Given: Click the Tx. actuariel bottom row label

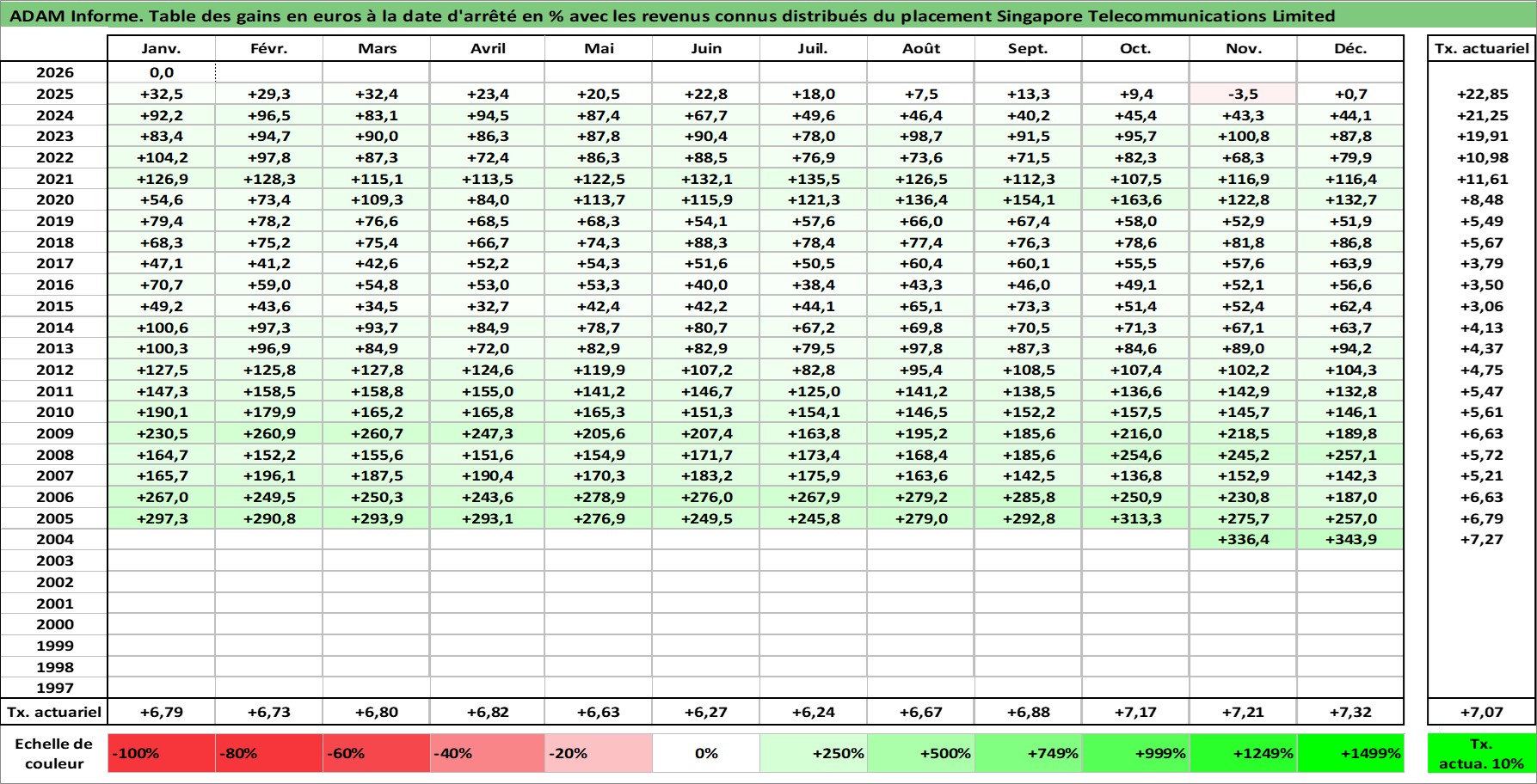Looking at the screenshot, I should tap(54, 713).
